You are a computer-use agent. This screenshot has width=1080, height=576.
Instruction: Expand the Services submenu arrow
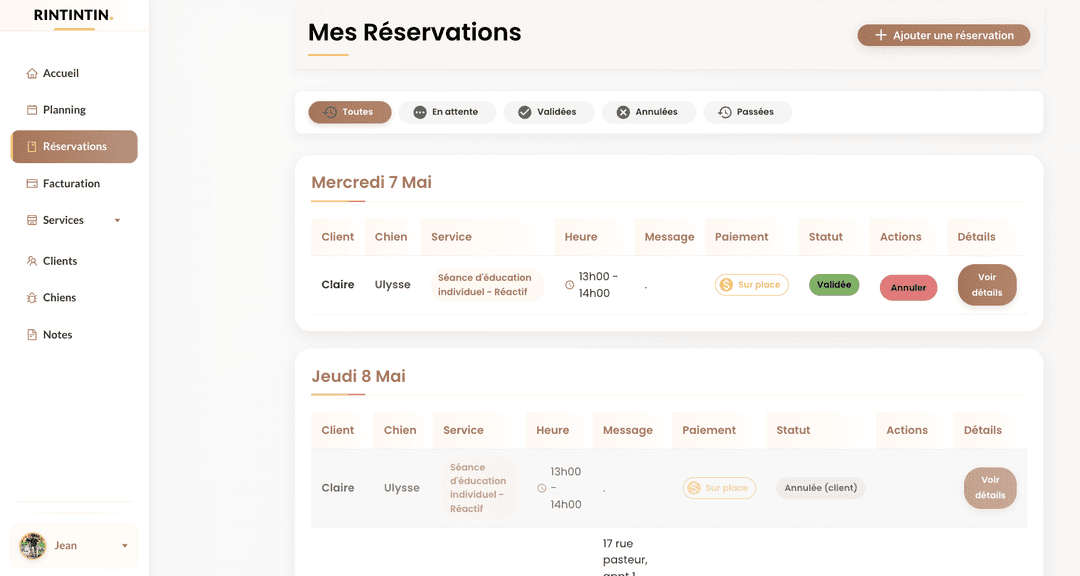(x=117, y=220)
